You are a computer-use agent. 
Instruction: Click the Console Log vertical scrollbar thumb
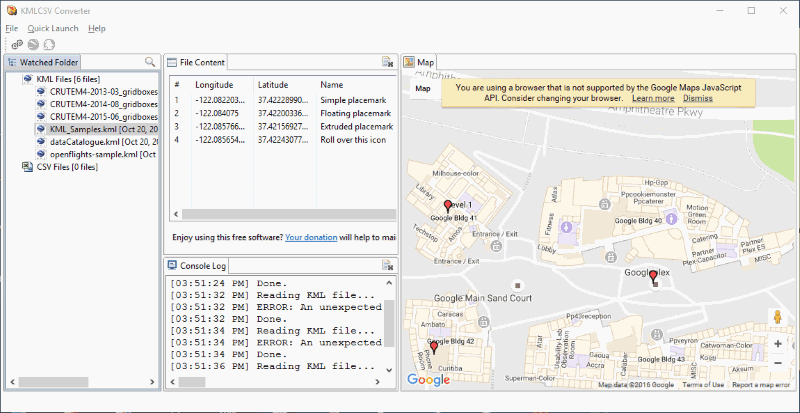[x=389, y=323]
